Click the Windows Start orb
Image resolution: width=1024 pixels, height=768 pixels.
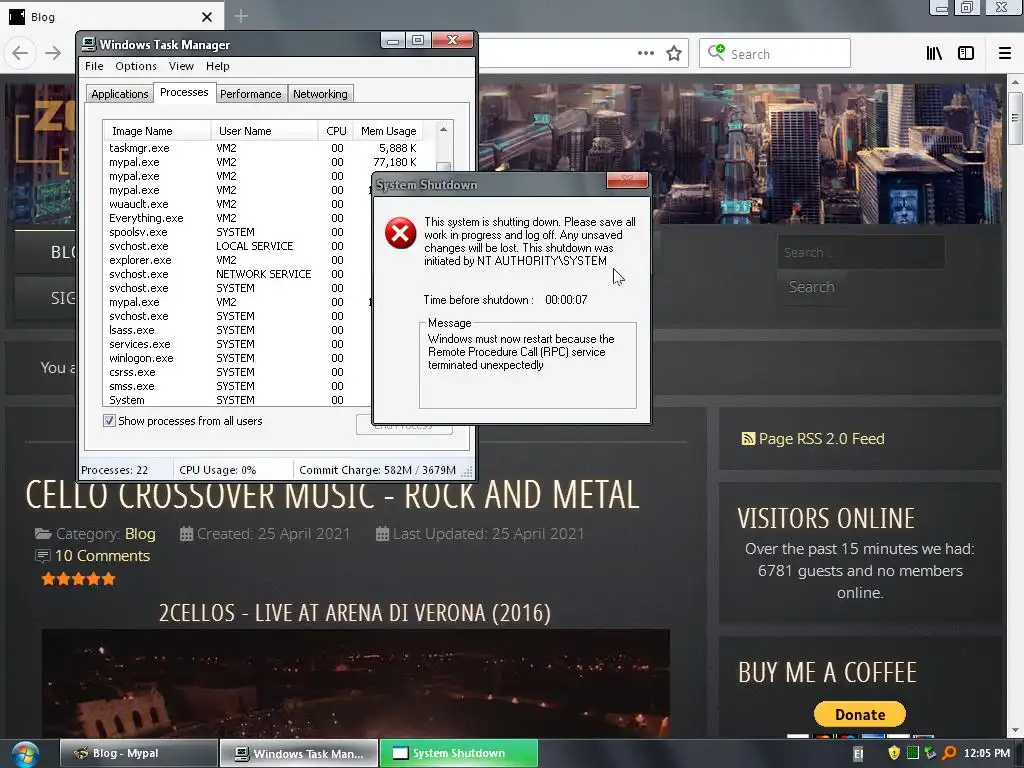25,754
